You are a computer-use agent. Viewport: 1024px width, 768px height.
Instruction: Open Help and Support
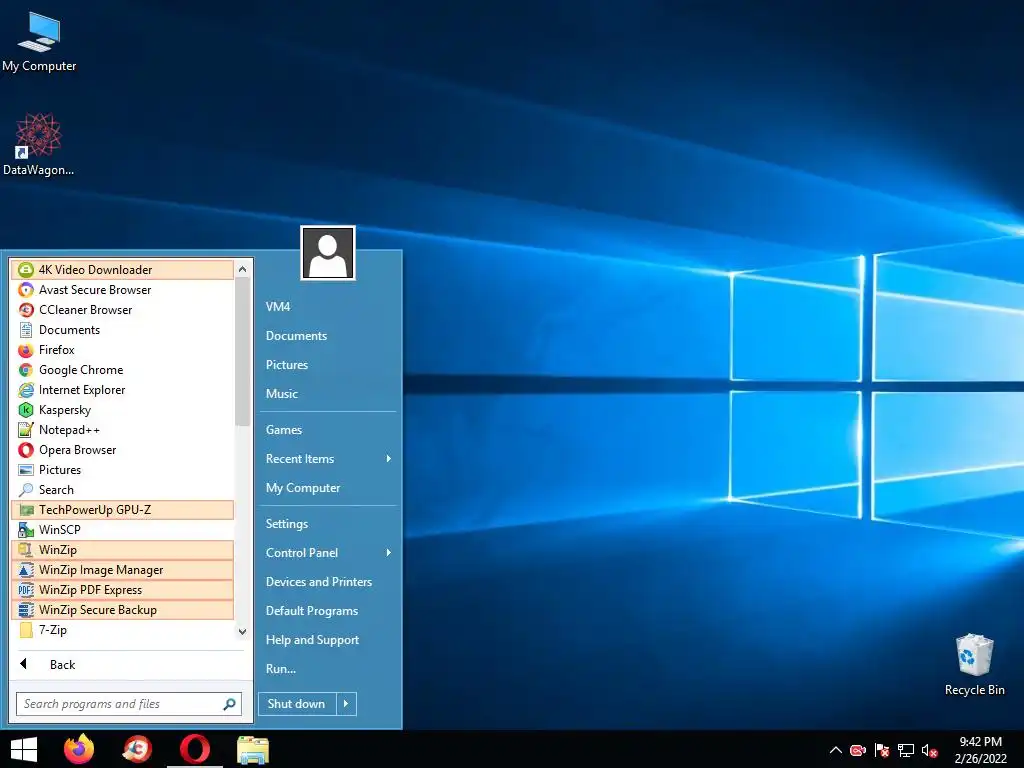point(328,640)
